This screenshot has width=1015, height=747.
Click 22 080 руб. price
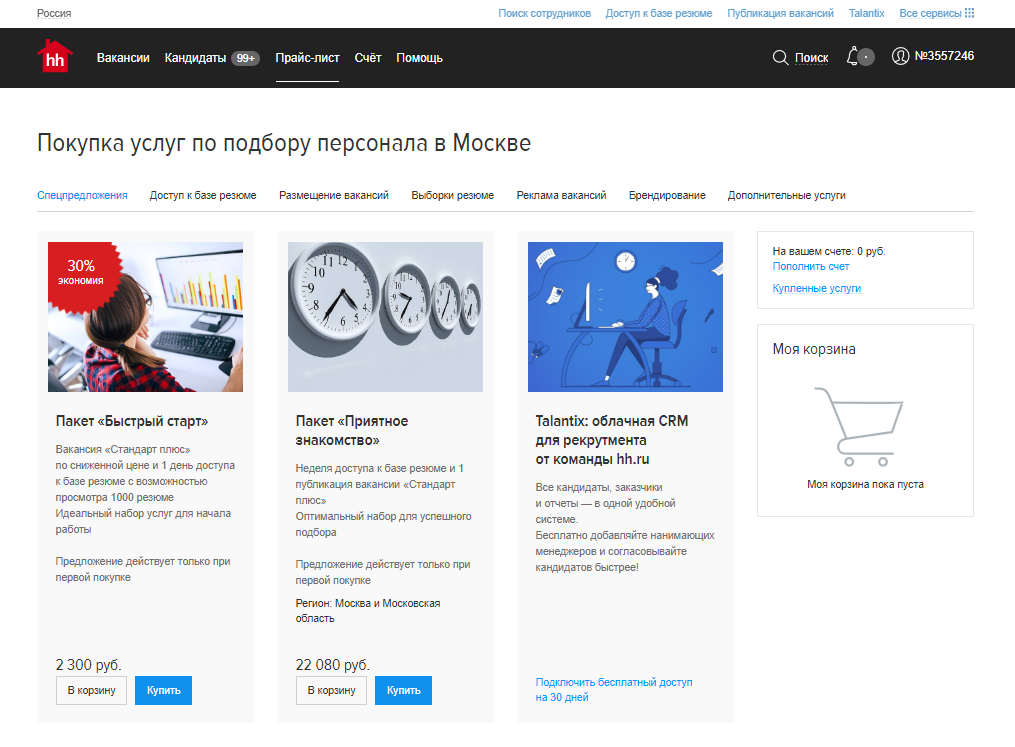pyautogui.click(x=333, y=665)
